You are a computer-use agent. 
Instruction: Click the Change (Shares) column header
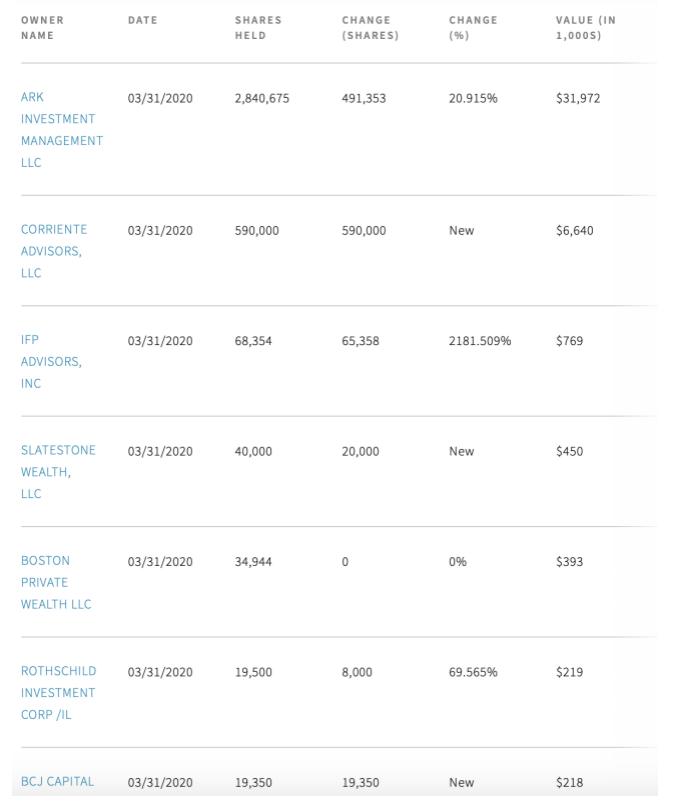[x=370, y=28]
